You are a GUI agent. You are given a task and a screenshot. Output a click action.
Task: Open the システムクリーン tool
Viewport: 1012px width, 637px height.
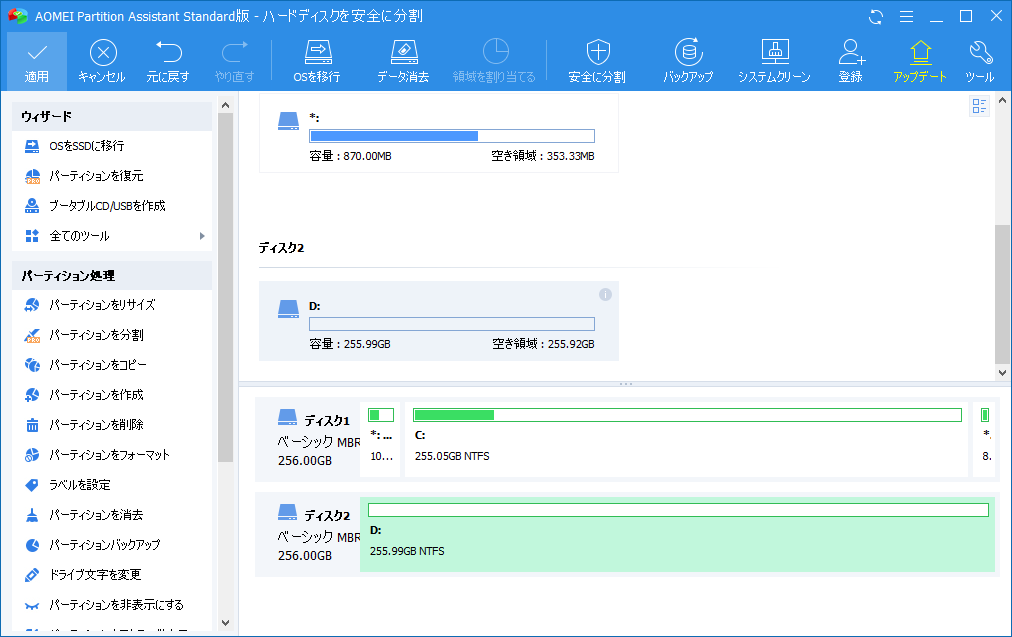(774, 61)
